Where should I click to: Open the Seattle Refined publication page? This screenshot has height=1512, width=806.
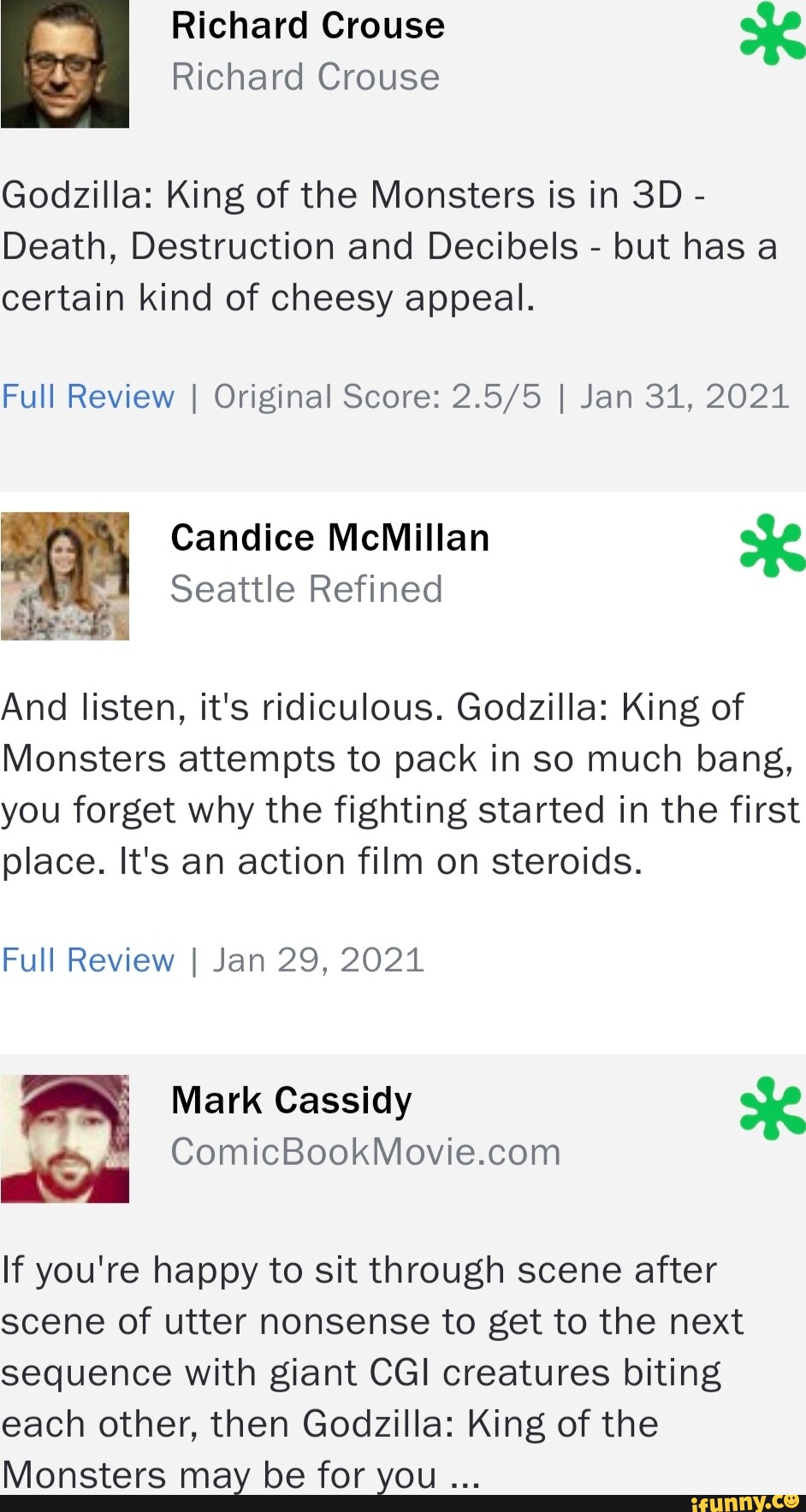tap(306, 588)
